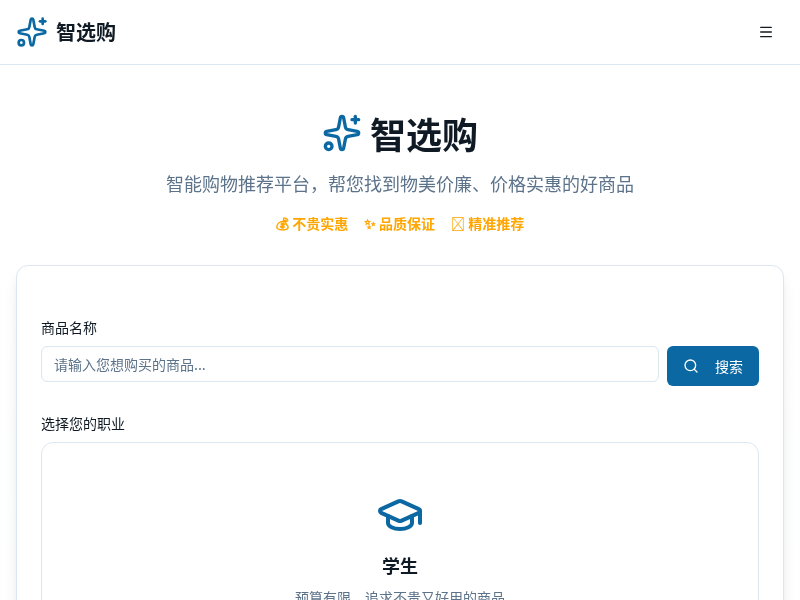This screenshot has width=800, height=600.
Task: Click the magnifier icon in search button
Action: pos(691,366)
